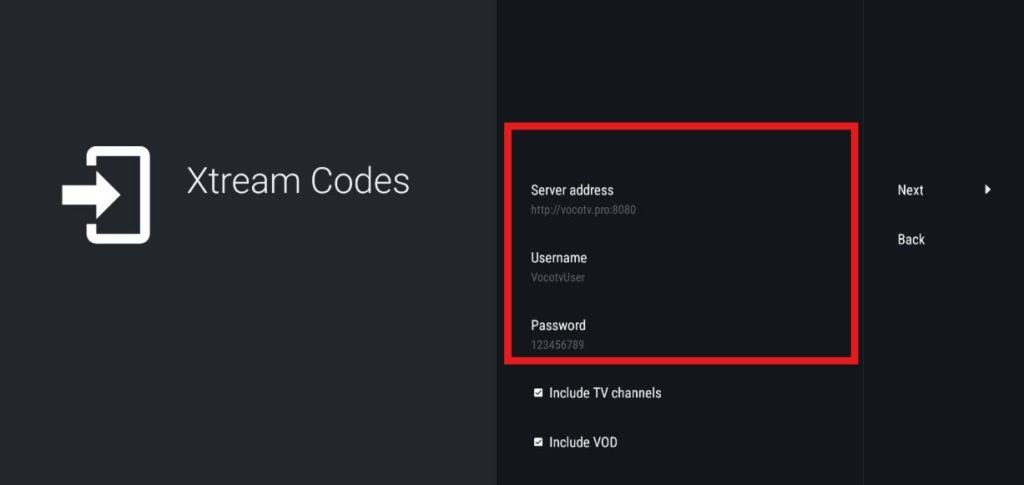Click the Include VOD label text

tap(583, 442)
